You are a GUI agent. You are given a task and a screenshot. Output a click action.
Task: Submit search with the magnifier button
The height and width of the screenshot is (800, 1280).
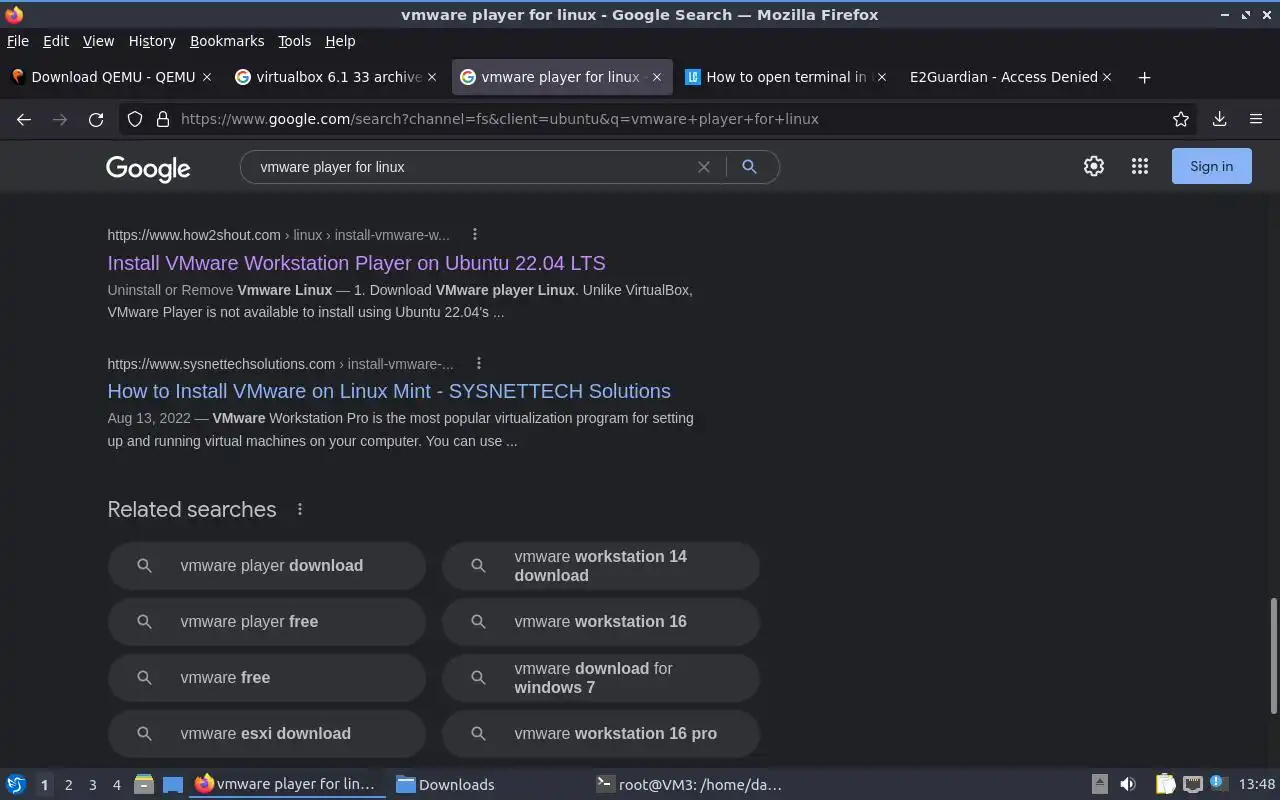(x=749, y=167)
